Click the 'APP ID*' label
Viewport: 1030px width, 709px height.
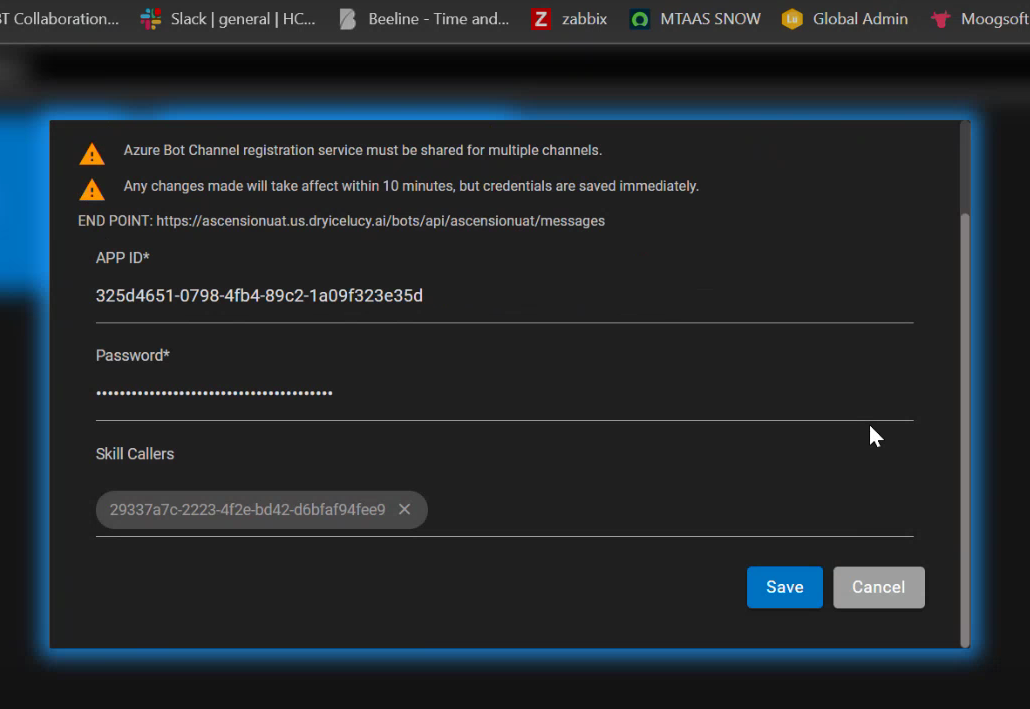point(123,258)
